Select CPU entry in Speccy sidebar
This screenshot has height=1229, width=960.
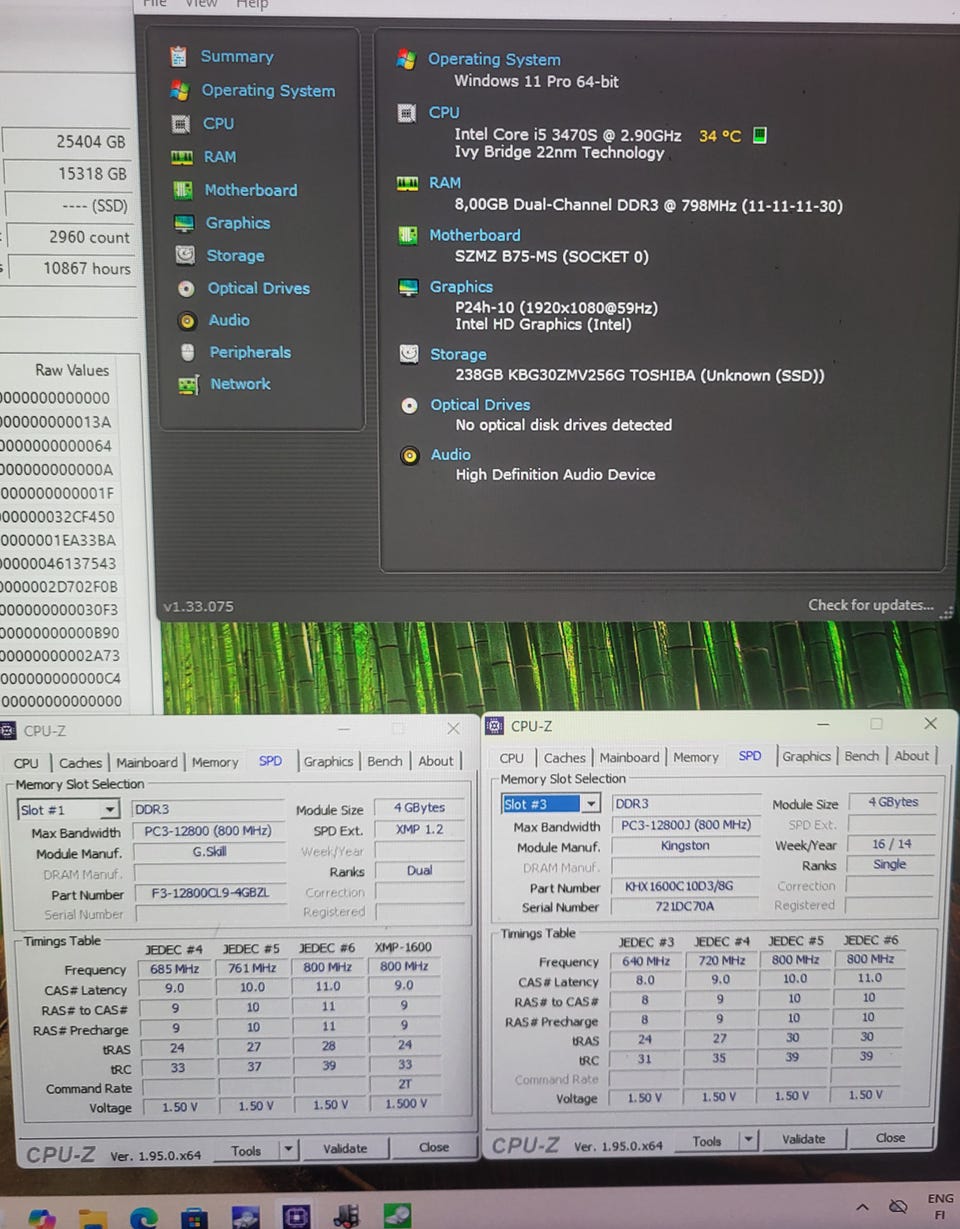[x=217, y=124]
